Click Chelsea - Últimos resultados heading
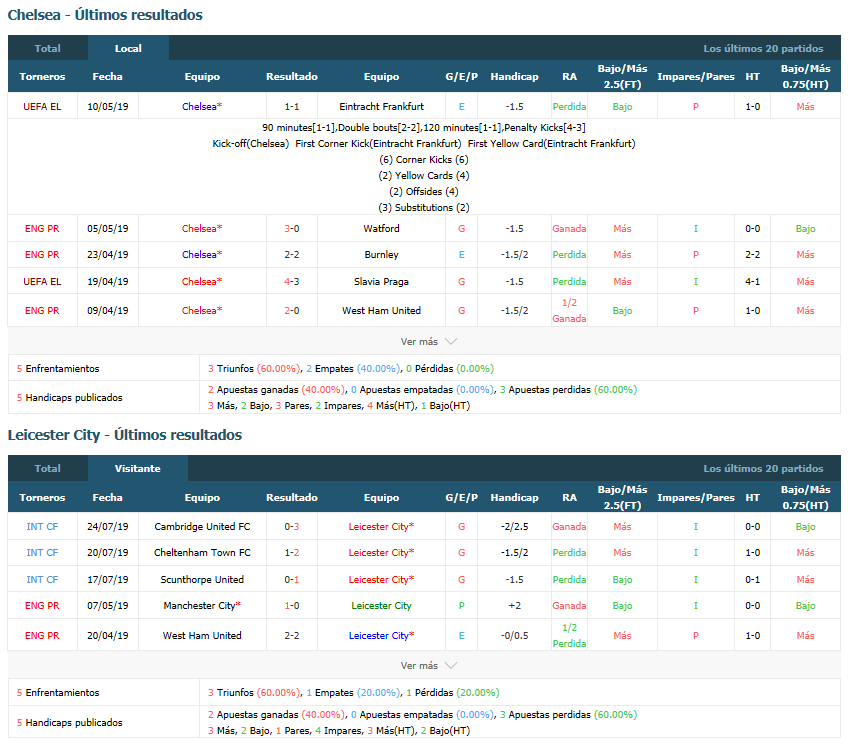The height and width of the screenshot is (747, 857). pos(105,15)
